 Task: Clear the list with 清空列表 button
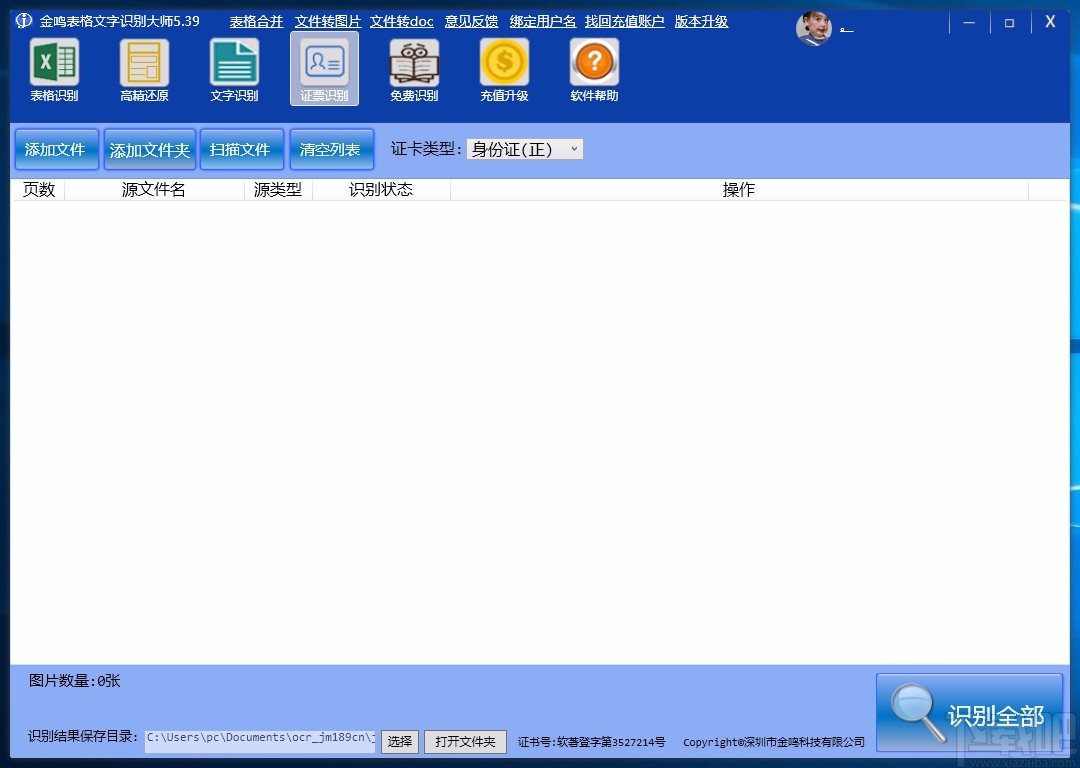(x=331, y=148)
